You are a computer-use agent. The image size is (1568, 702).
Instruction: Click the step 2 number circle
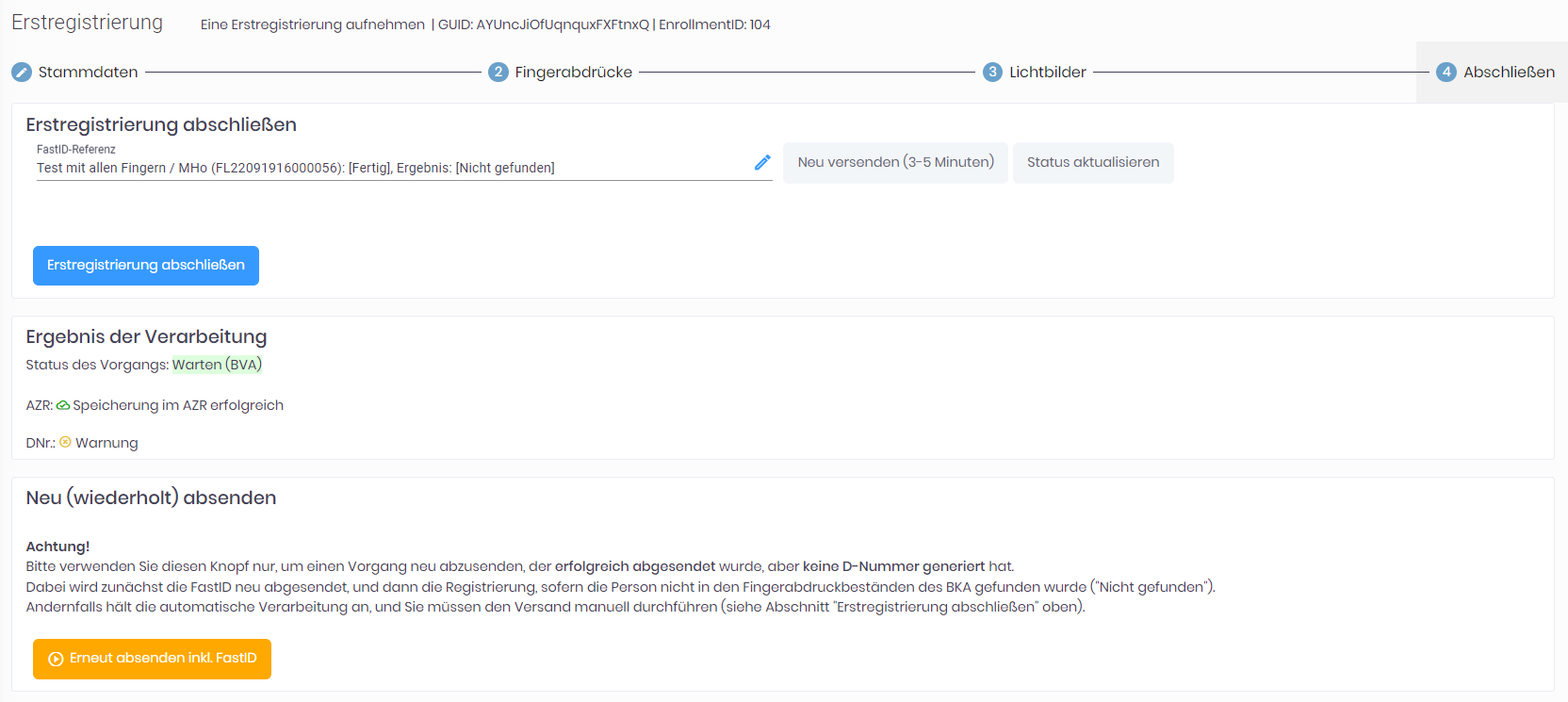(498, 73)
